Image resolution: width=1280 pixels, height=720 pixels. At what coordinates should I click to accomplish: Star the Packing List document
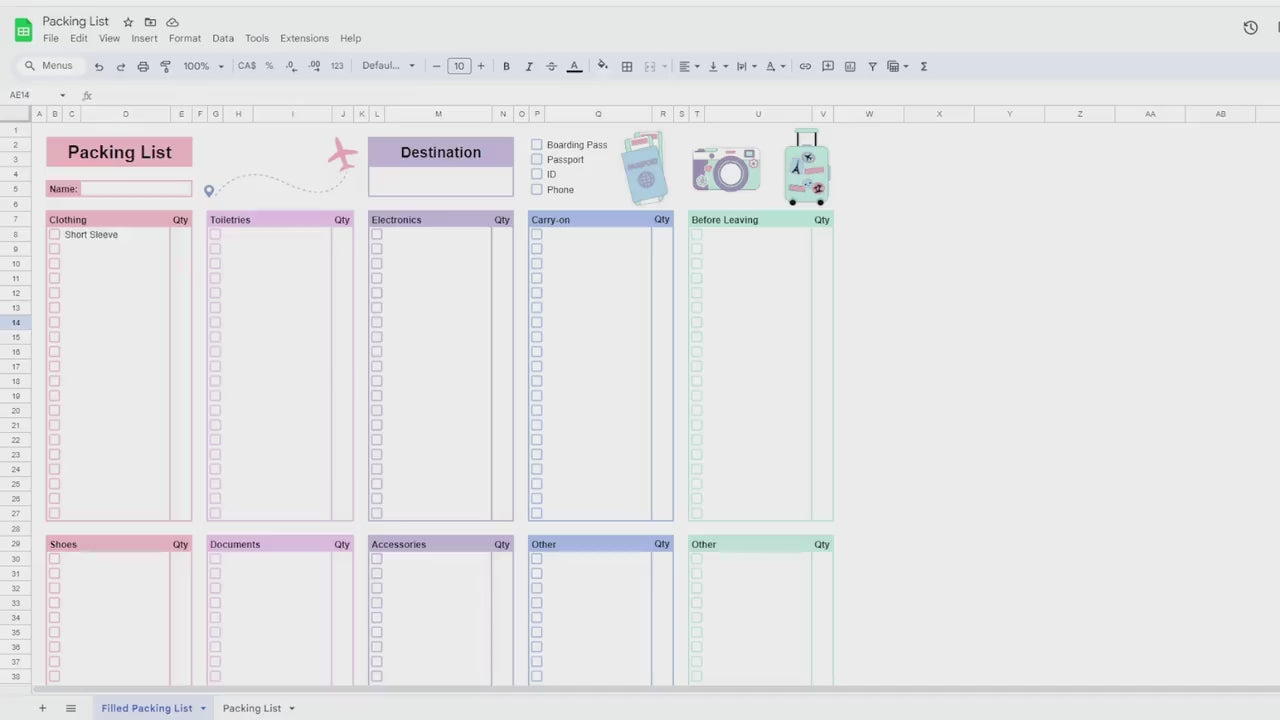pos(128,22)
